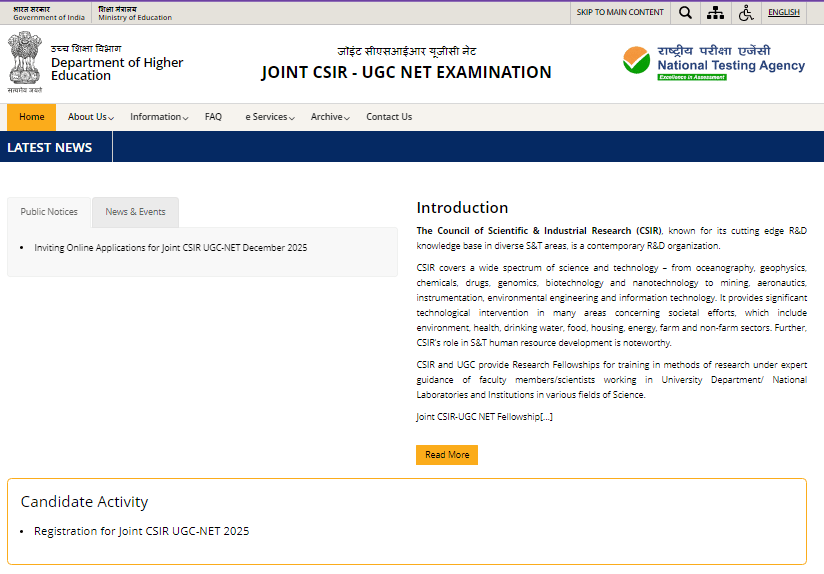Expand the Archive dropdown menu
Image resolution: width=824 pixels, height=574 pixels.
[x=330, y=117]
